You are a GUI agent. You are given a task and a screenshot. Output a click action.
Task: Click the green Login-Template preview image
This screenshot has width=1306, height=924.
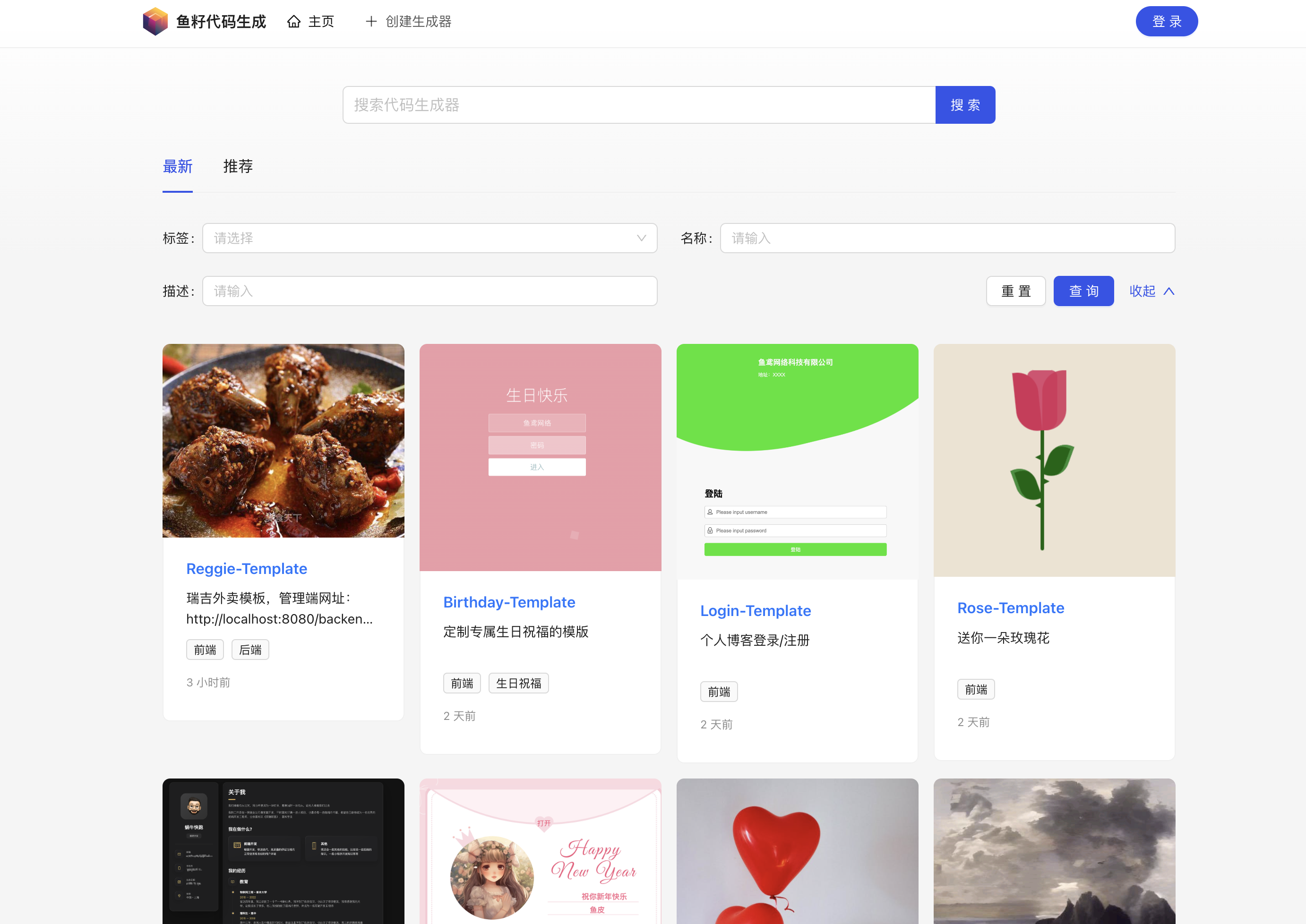tap(797, 461)
